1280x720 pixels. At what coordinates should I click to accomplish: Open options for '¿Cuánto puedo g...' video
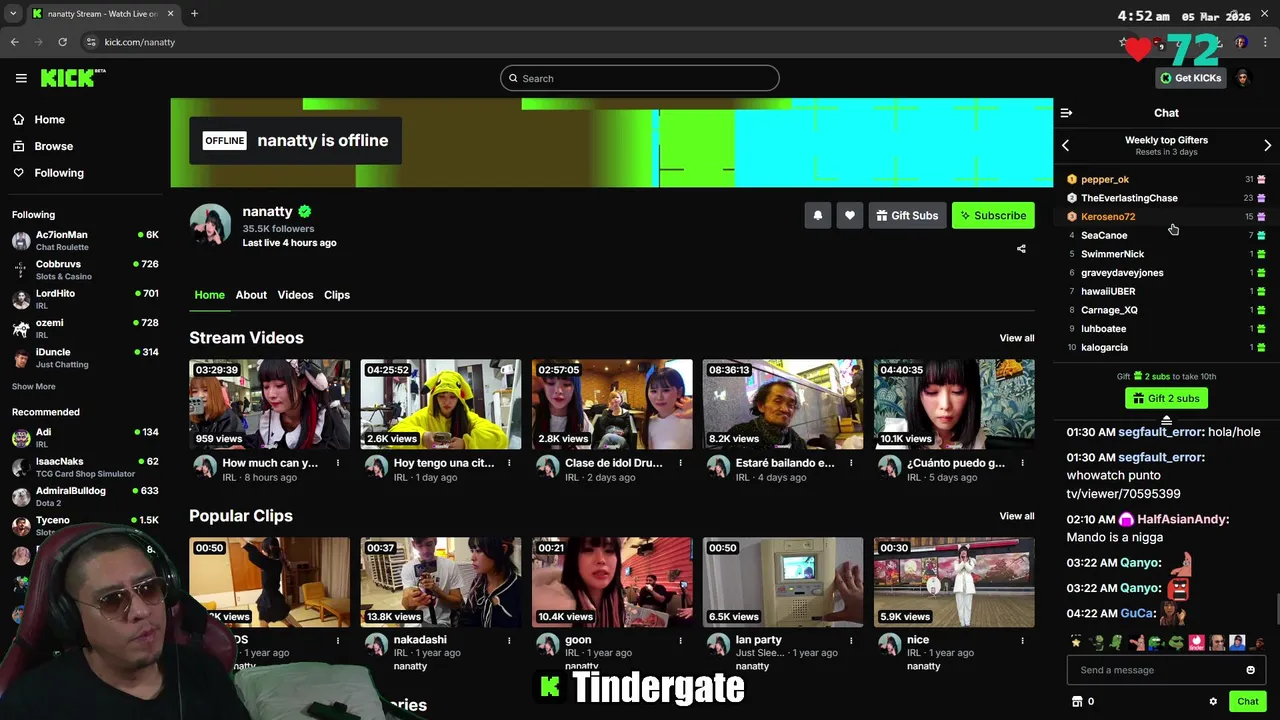coord(1022,463)
